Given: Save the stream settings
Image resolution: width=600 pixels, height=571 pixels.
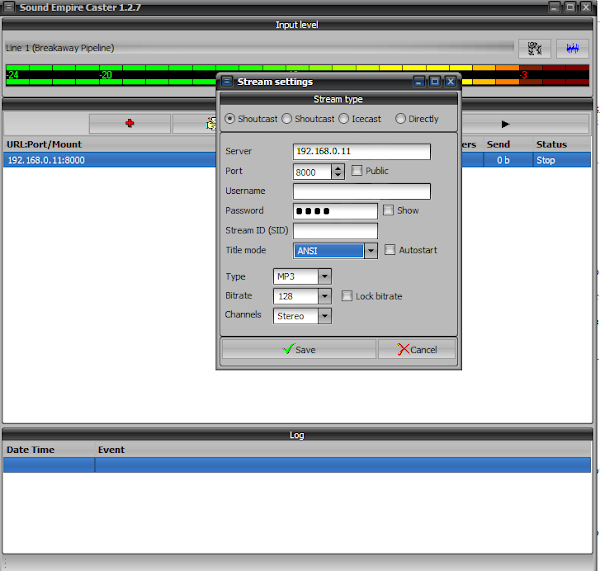Looking at the screenshot, I should tap(299, 349).
